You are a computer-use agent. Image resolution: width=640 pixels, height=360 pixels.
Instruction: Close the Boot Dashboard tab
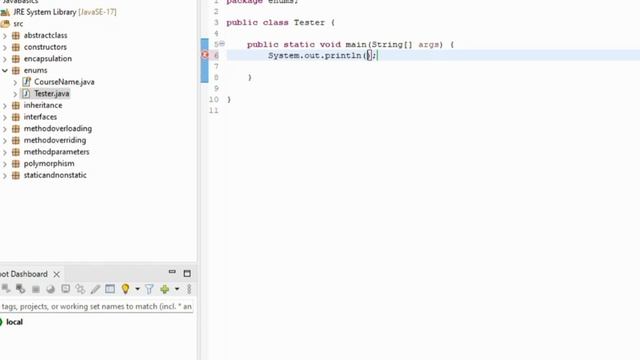coord(57,274)
